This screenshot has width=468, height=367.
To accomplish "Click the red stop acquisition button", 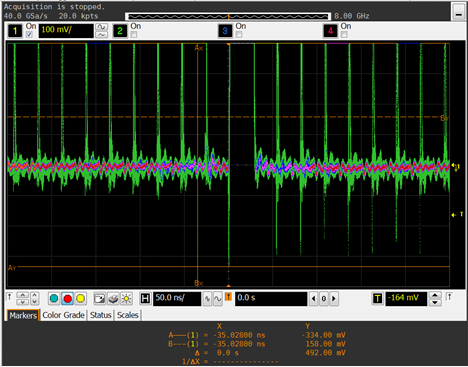I will click(68, 298).
